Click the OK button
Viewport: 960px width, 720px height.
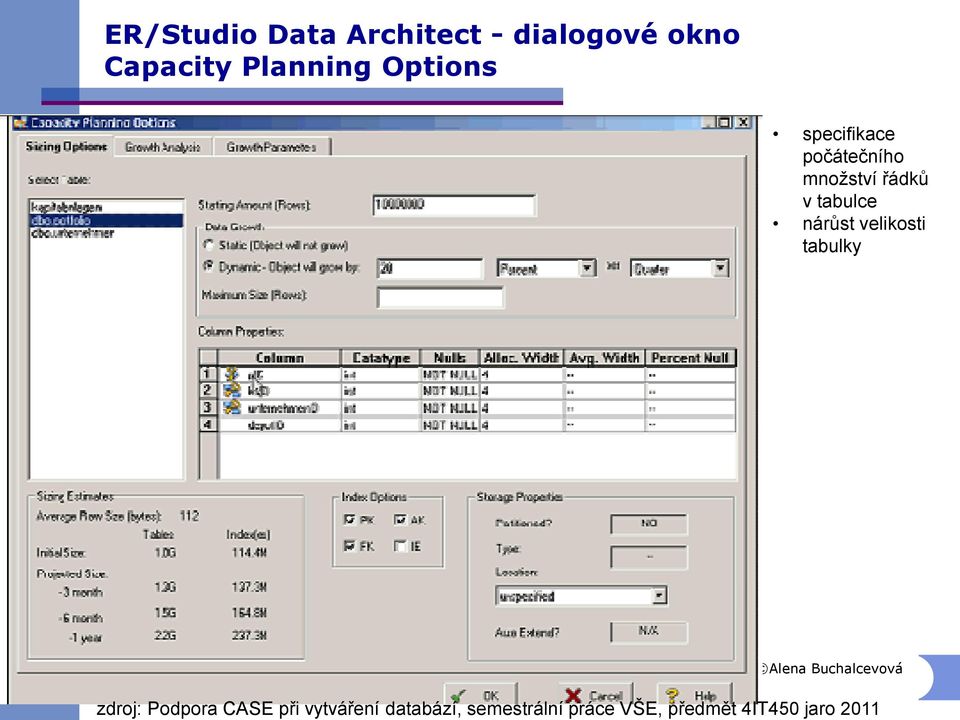click(481, 696)
